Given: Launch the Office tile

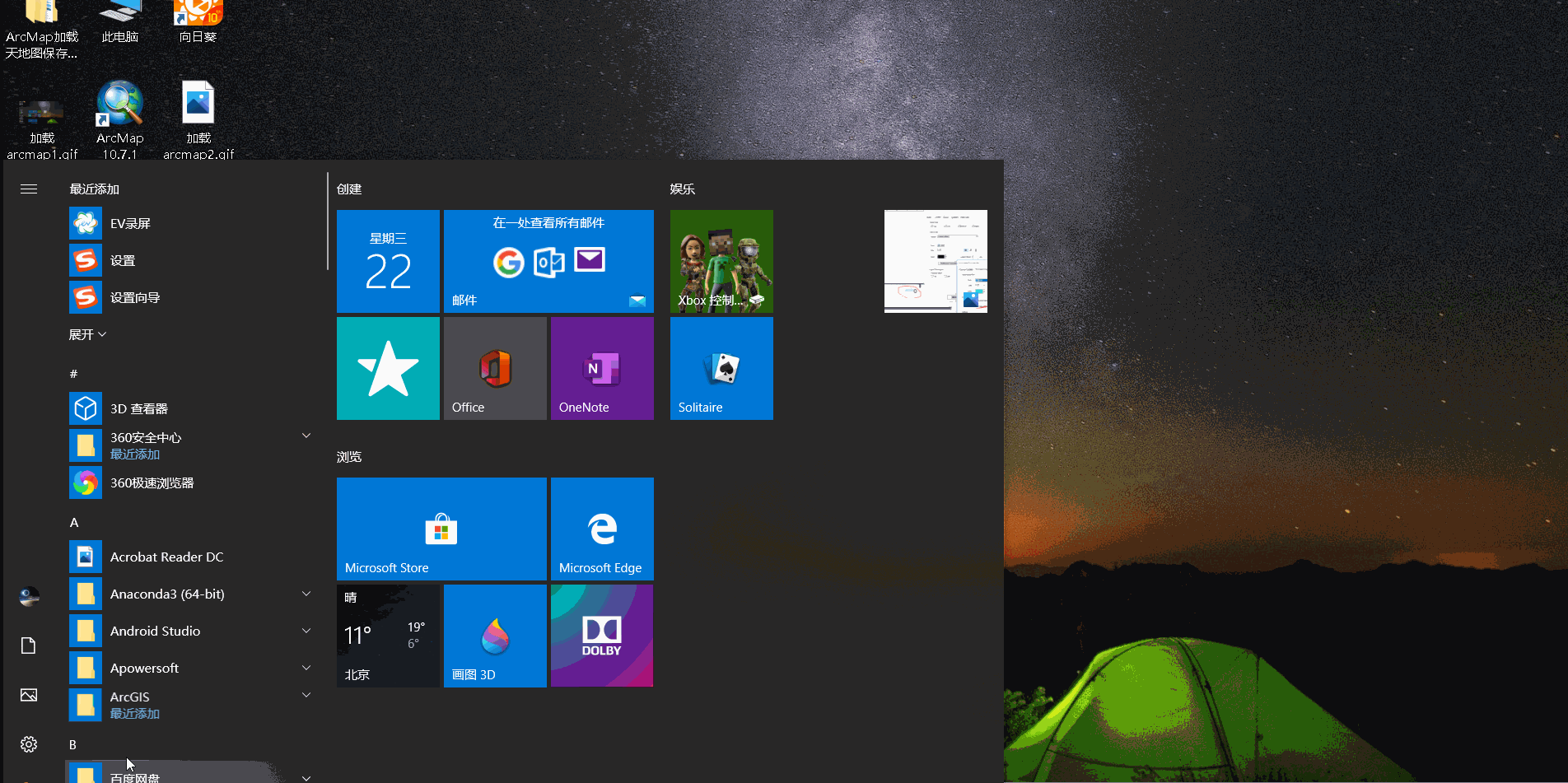Looking at the screenshot, I should point(495,368).
